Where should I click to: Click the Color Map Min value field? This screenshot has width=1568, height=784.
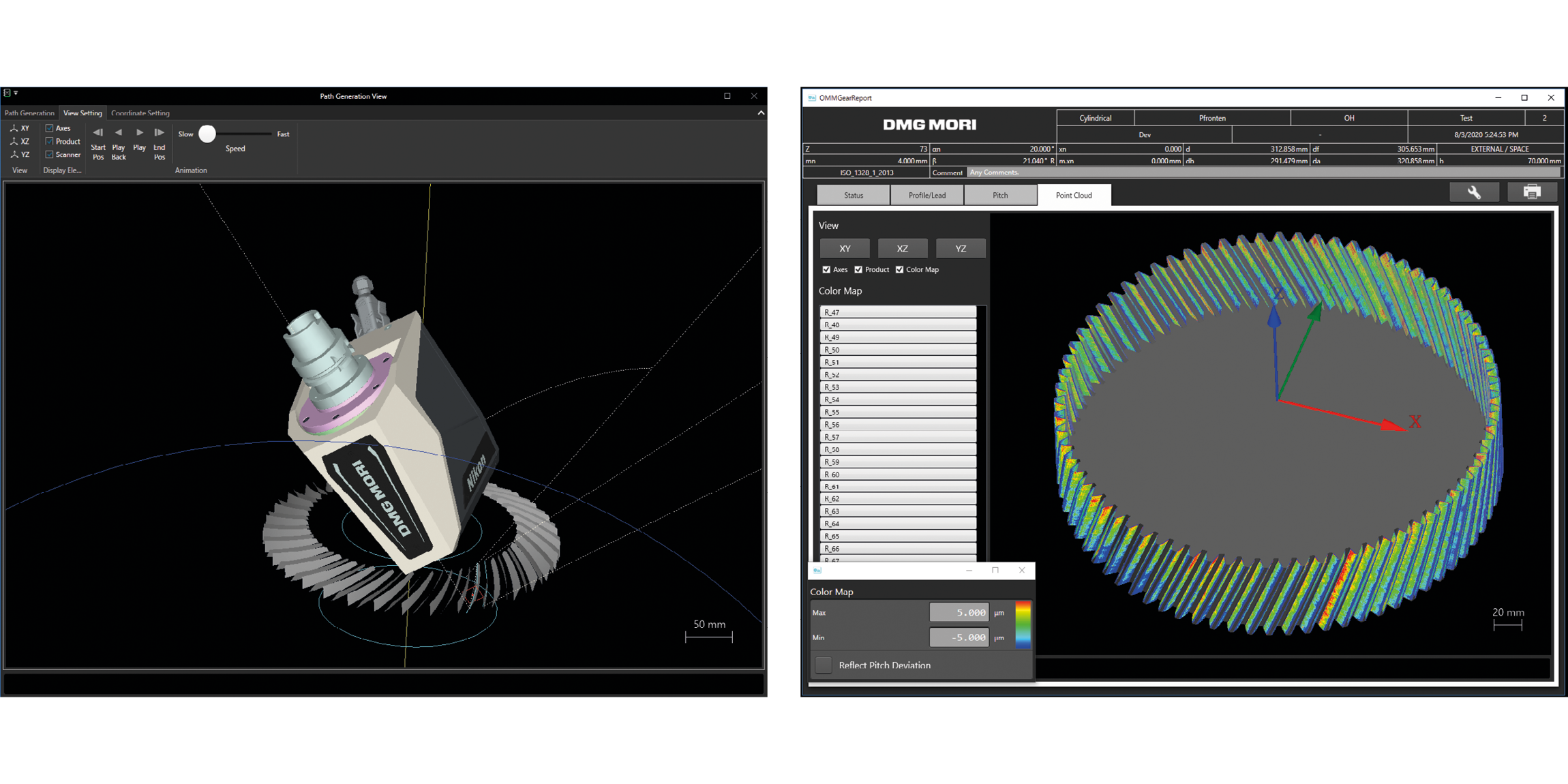pyautogui.click(x=959, y=637)
